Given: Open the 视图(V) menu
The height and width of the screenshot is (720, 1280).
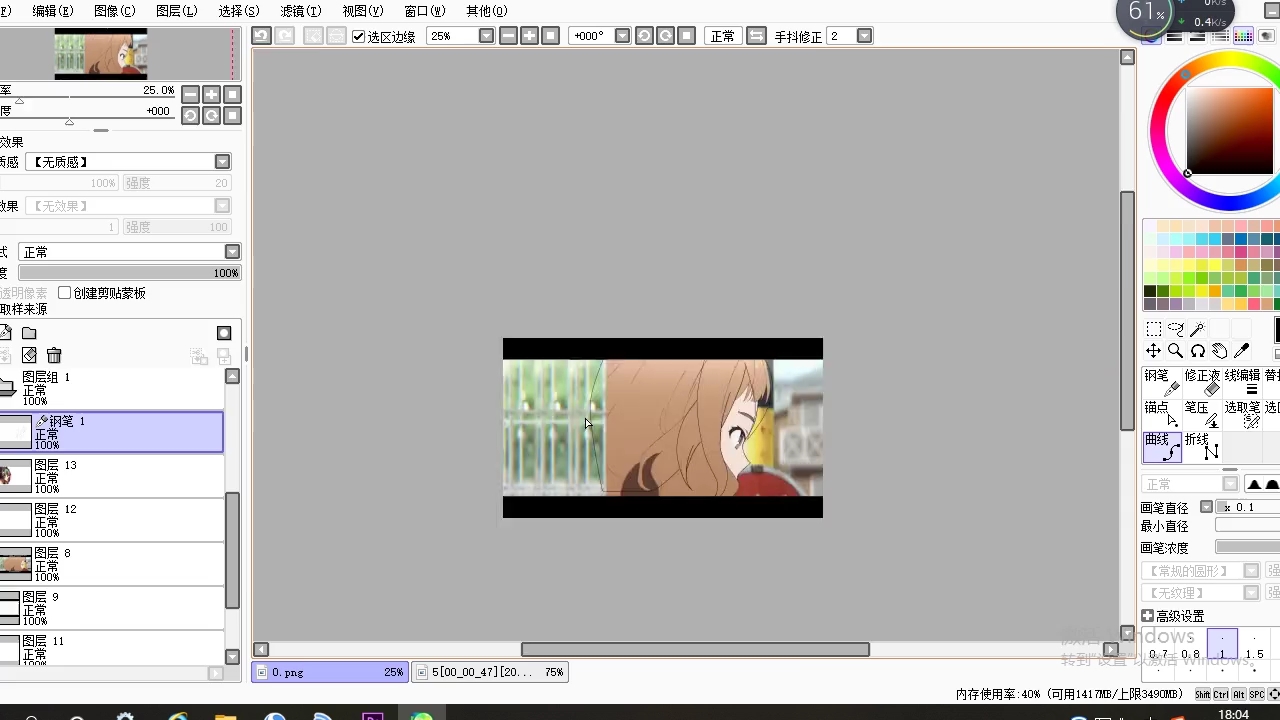Looking at the screenshot, I should (362, 11).
